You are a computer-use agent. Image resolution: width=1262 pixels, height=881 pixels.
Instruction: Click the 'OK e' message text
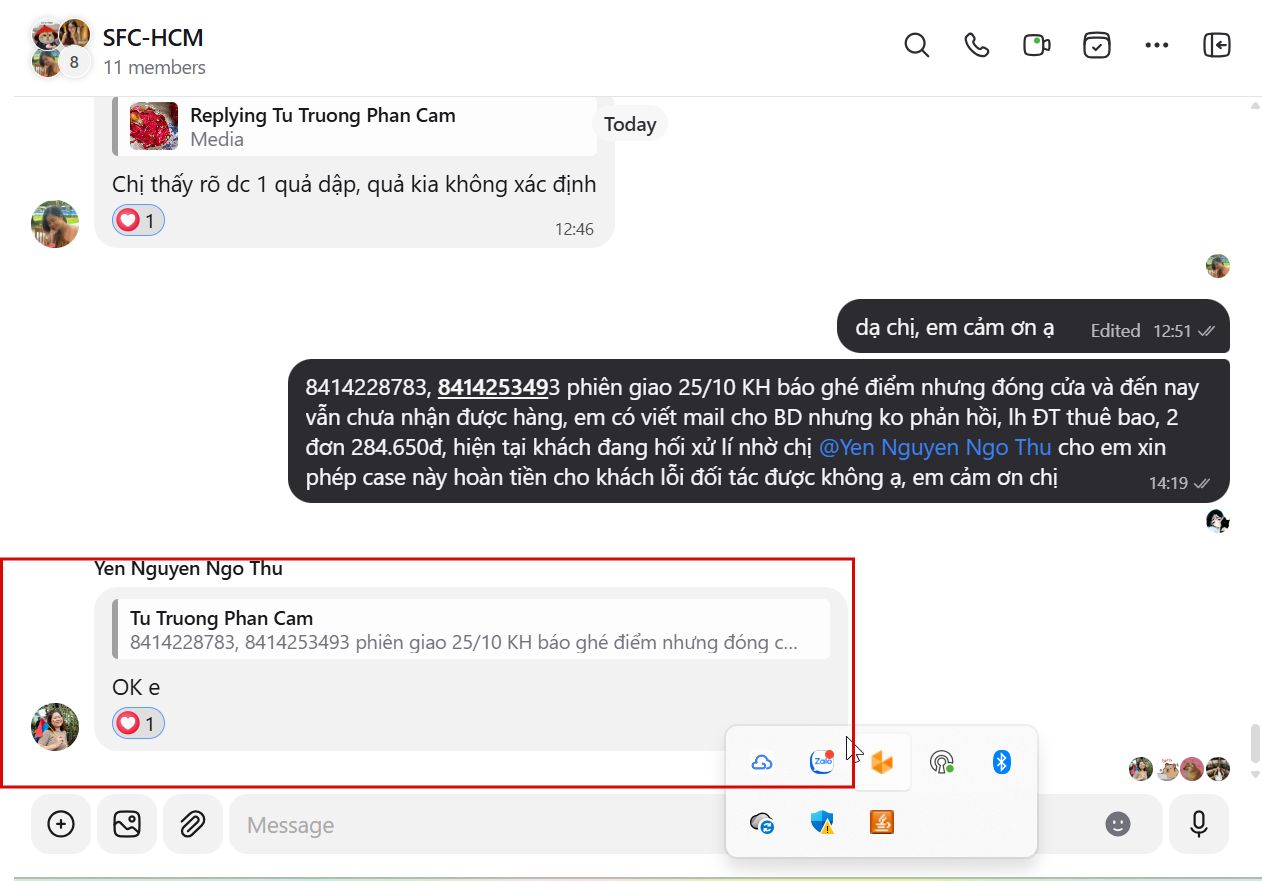click(136, 687)
